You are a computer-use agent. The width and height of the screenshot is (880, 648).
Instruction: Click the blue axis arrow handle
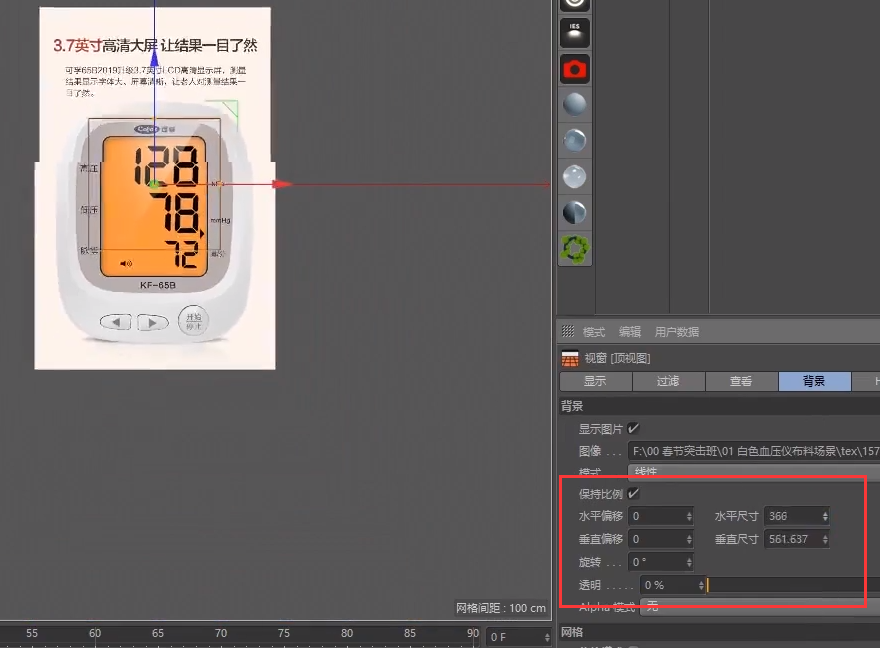click(154, 58)
